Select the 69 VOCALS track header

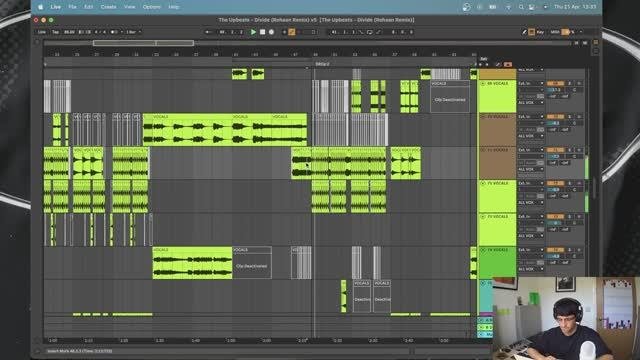tap(497, 96)
